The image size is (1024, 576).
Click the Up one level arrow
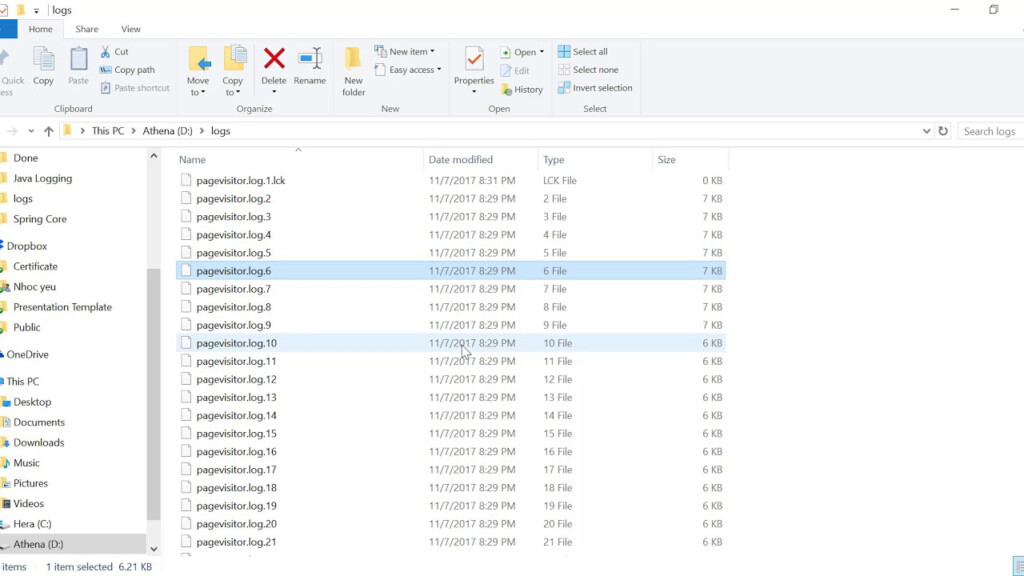coord(48,131)
